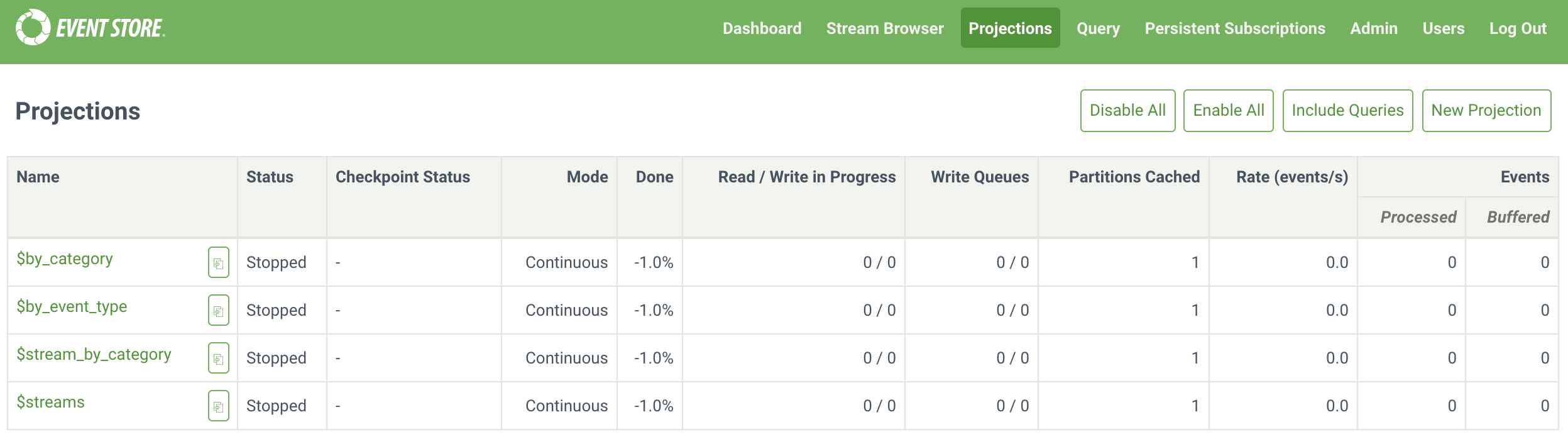Navigate to the Dashboard
Screen dimensions: 1568x439
point(762,28)
